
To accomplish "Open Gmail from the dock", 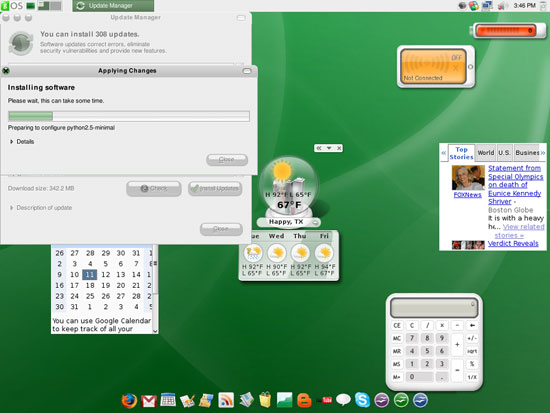I will 149,401.
